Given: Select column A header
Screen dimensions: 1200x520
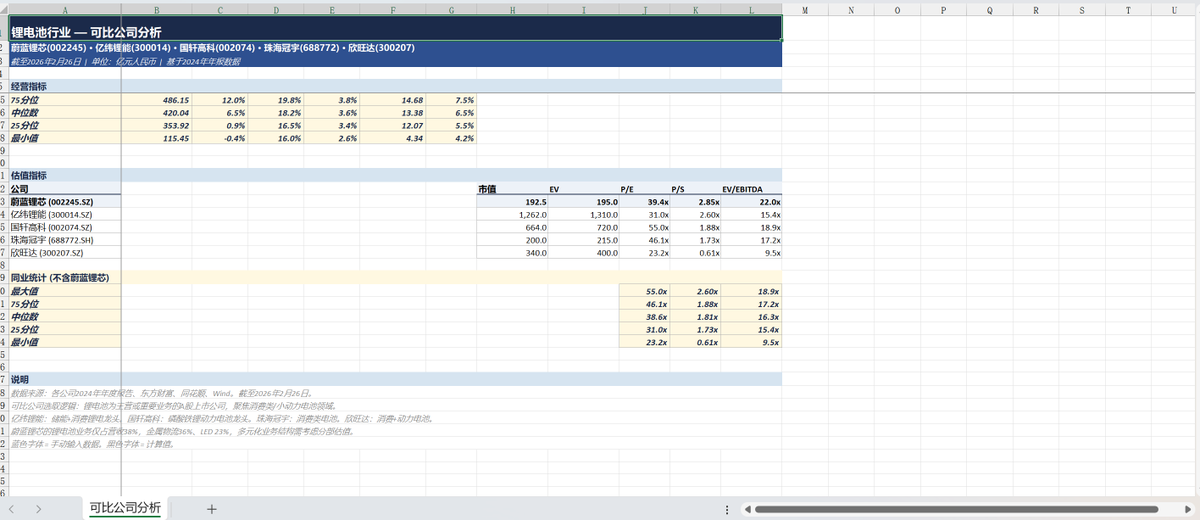Looking at the screenshot, I should pos(65,9).
